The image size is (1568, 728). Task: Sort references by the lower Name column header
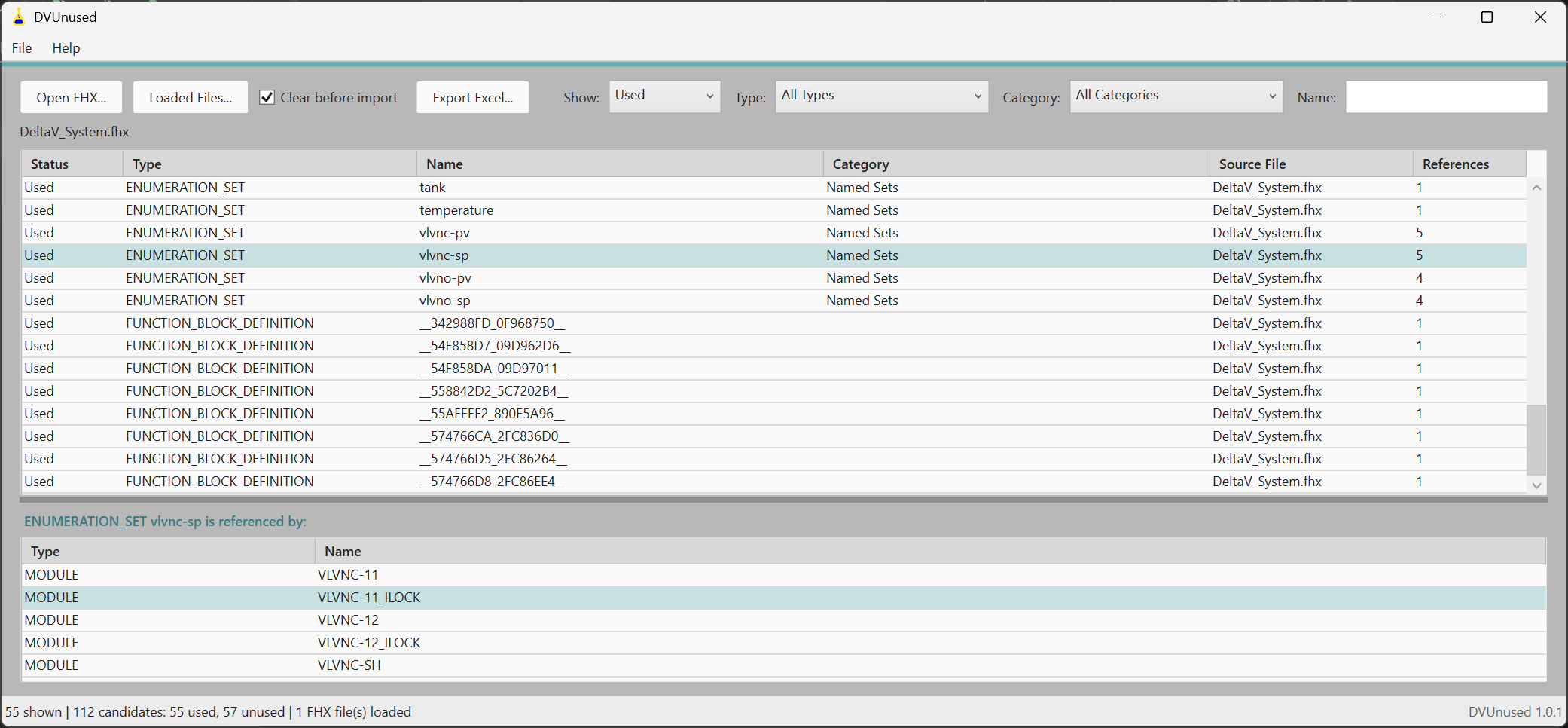pos(930,551)
